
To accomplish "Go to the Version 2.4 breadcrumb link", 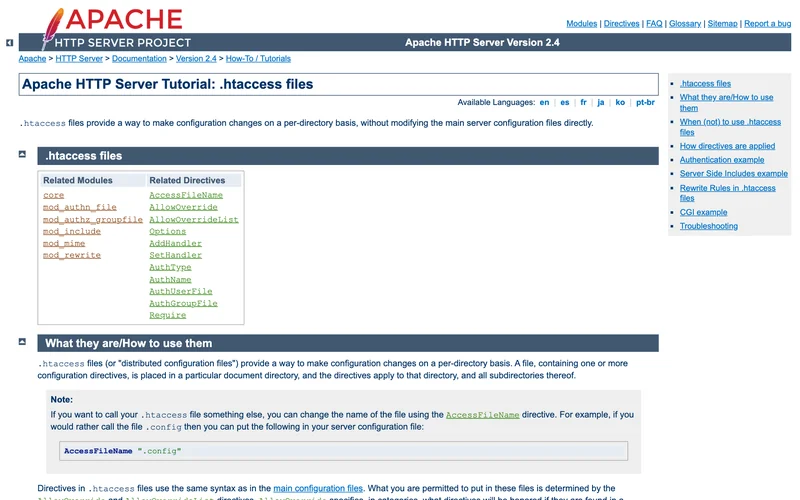I will click(196, 59).
